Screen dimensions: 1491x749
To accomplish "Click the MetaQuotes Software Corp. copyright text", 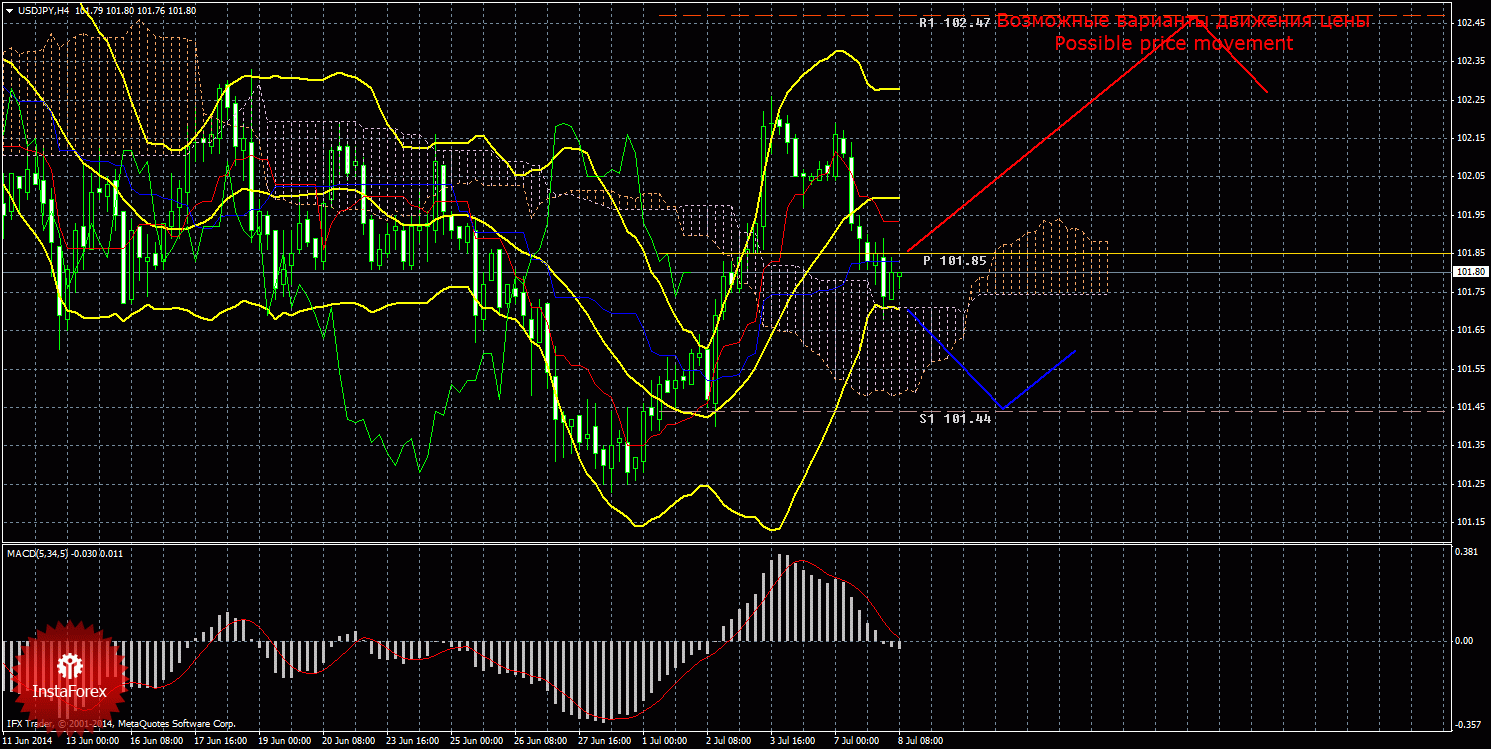I will point(176,723).
